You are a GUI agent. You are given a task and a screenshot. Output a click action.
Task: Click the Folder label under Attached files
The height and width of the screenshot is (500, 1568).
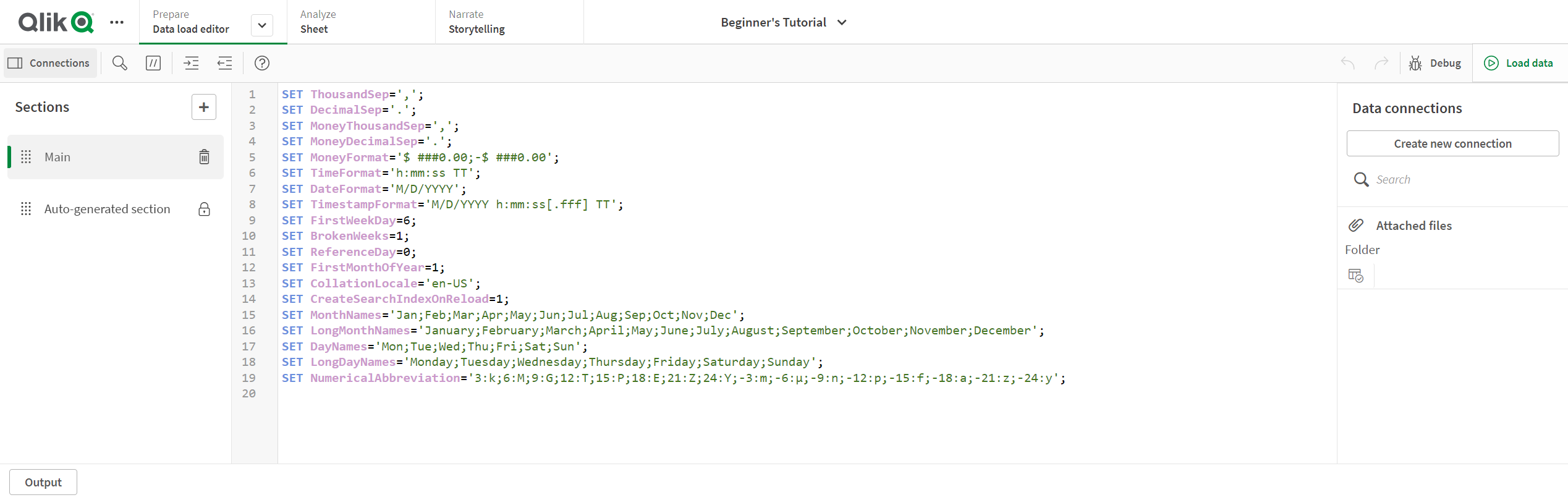point(1362,250)
